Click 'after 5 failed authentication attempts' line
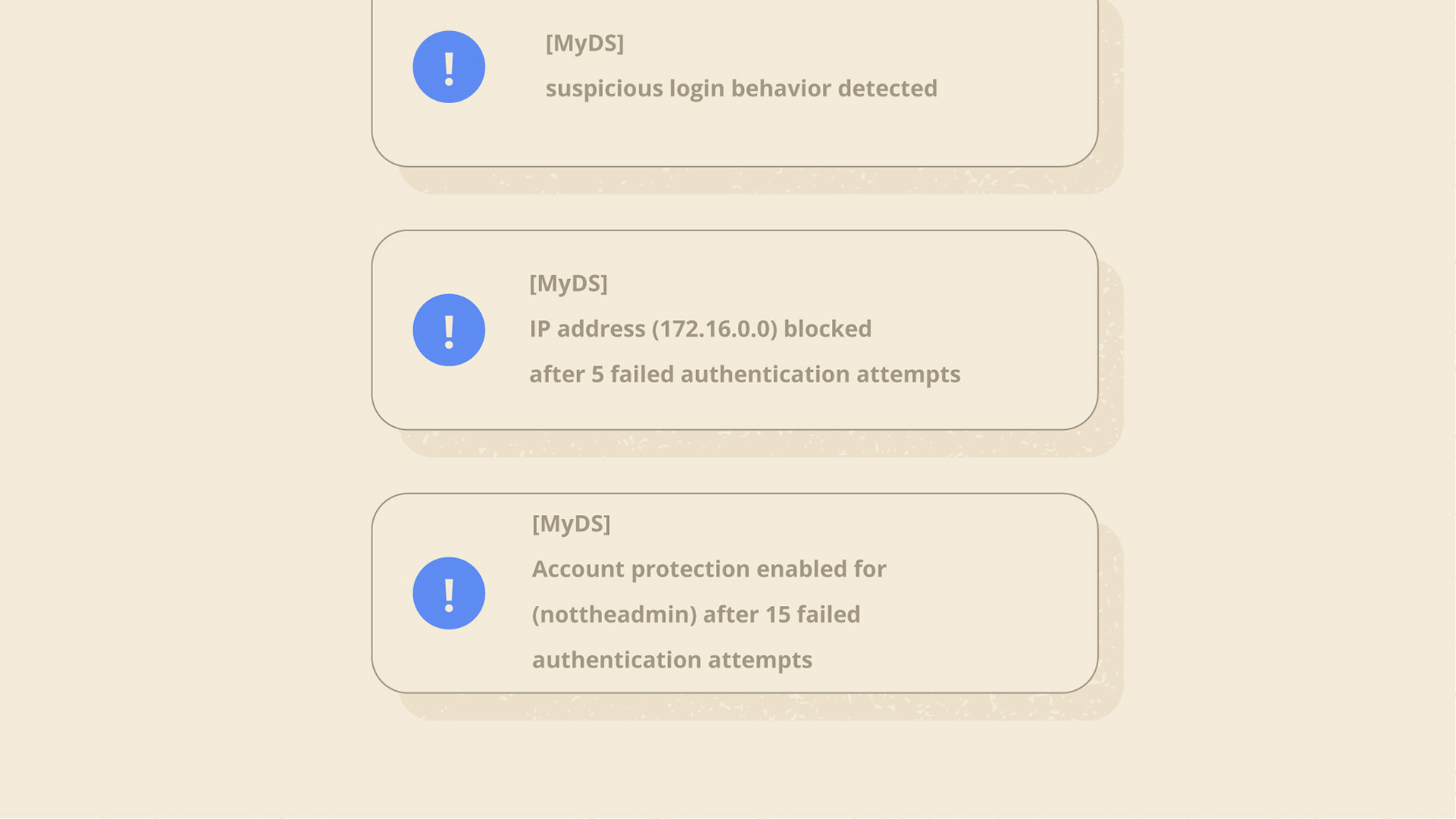 [745, 375]
